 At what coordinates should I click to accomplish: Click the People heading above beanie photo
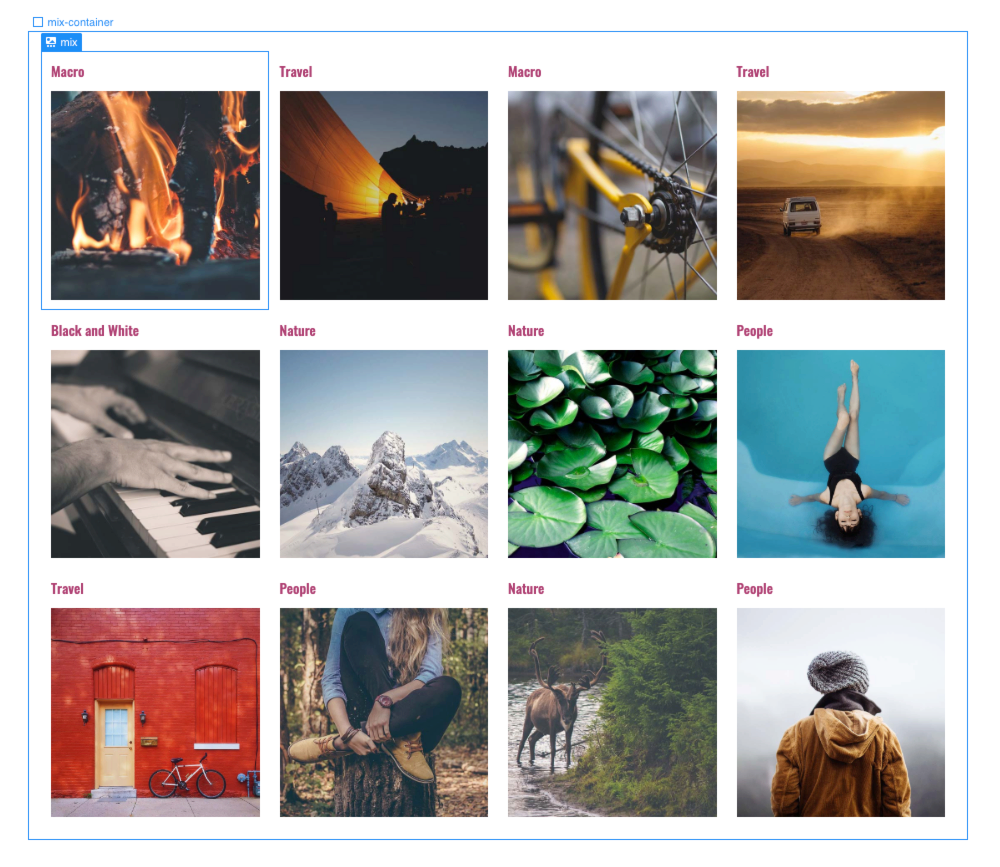(754, 589)
